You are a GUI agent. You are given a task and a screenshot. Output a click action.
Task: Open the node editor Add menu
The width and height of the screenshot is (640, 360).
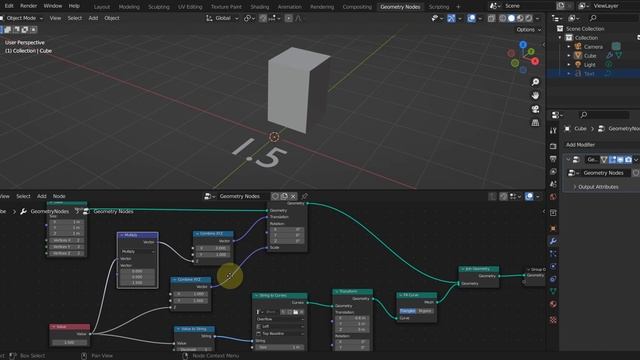tap(42, 196)
